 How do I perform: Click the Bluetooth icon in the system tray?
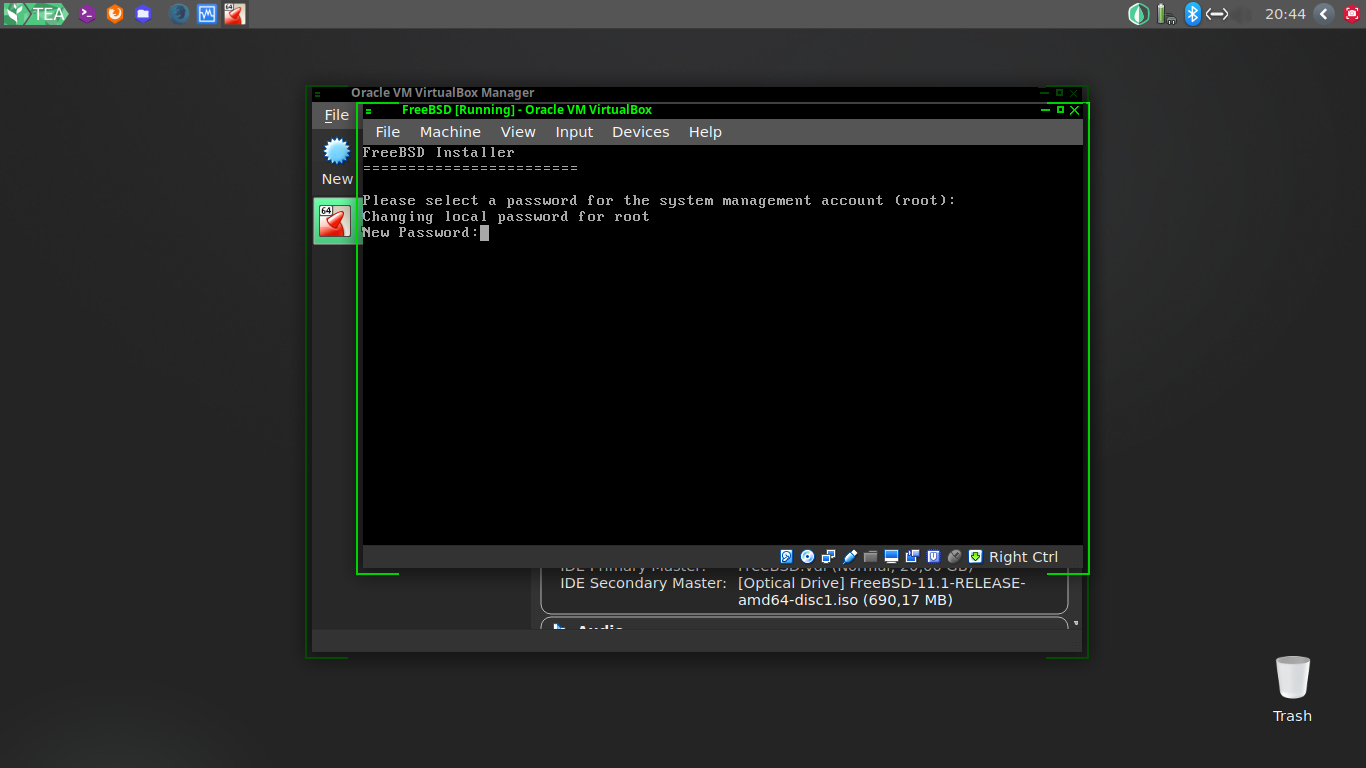point(1192,14)
